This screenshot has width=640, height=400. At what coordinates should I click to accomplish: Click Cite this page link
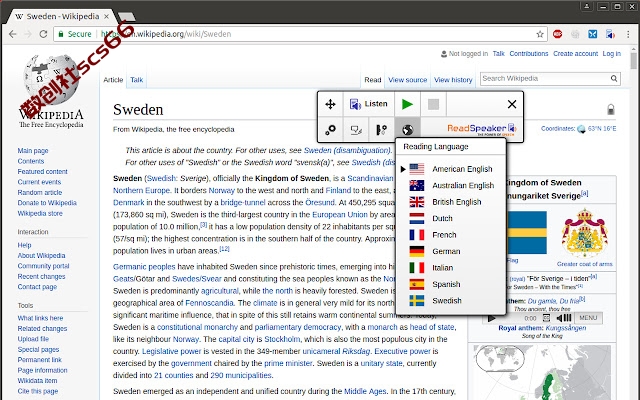coord(38,391)
